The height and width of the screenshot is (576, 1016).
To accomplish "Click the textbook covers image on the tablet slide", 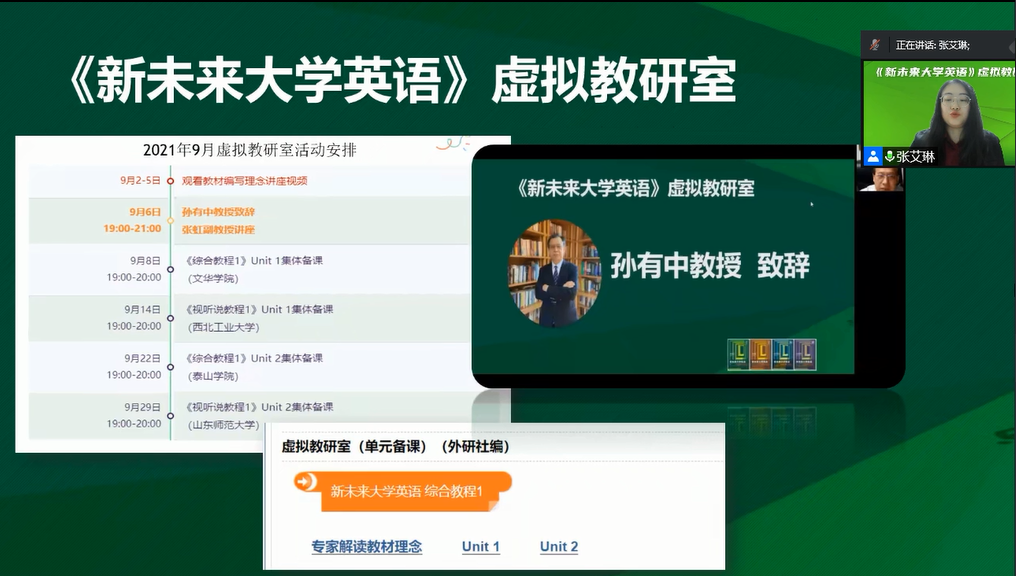I will [x=771, y=354].
